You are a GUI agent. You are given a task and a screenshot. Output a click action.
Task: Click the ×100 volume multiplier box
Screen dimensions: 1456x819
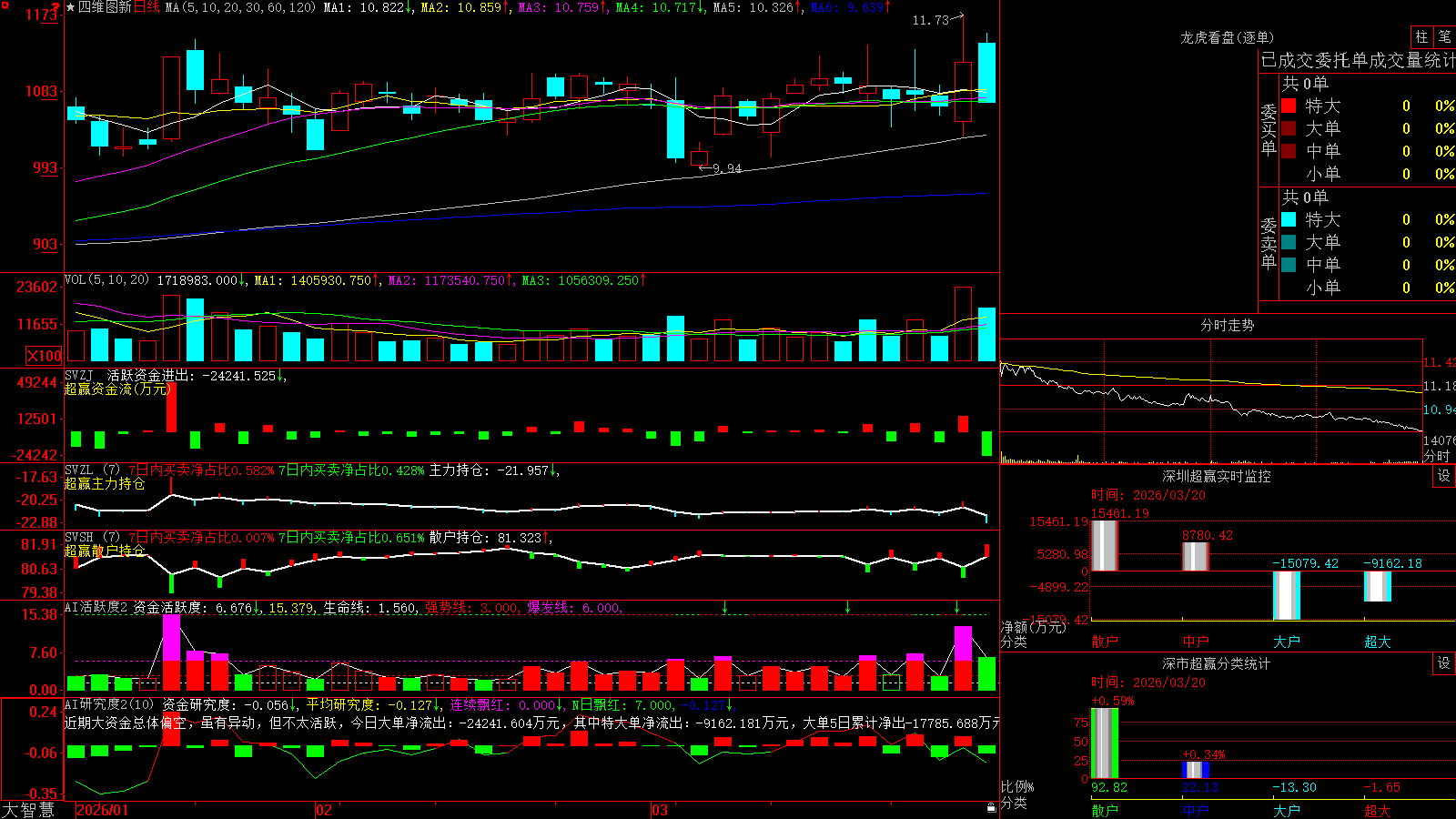[x=45, y=356]
